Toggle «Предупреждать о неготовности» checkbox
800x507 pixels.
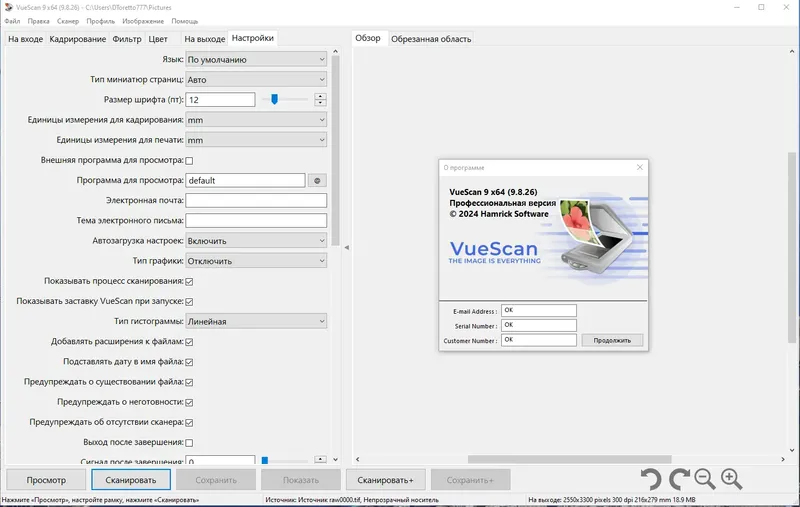click(189, 402)
